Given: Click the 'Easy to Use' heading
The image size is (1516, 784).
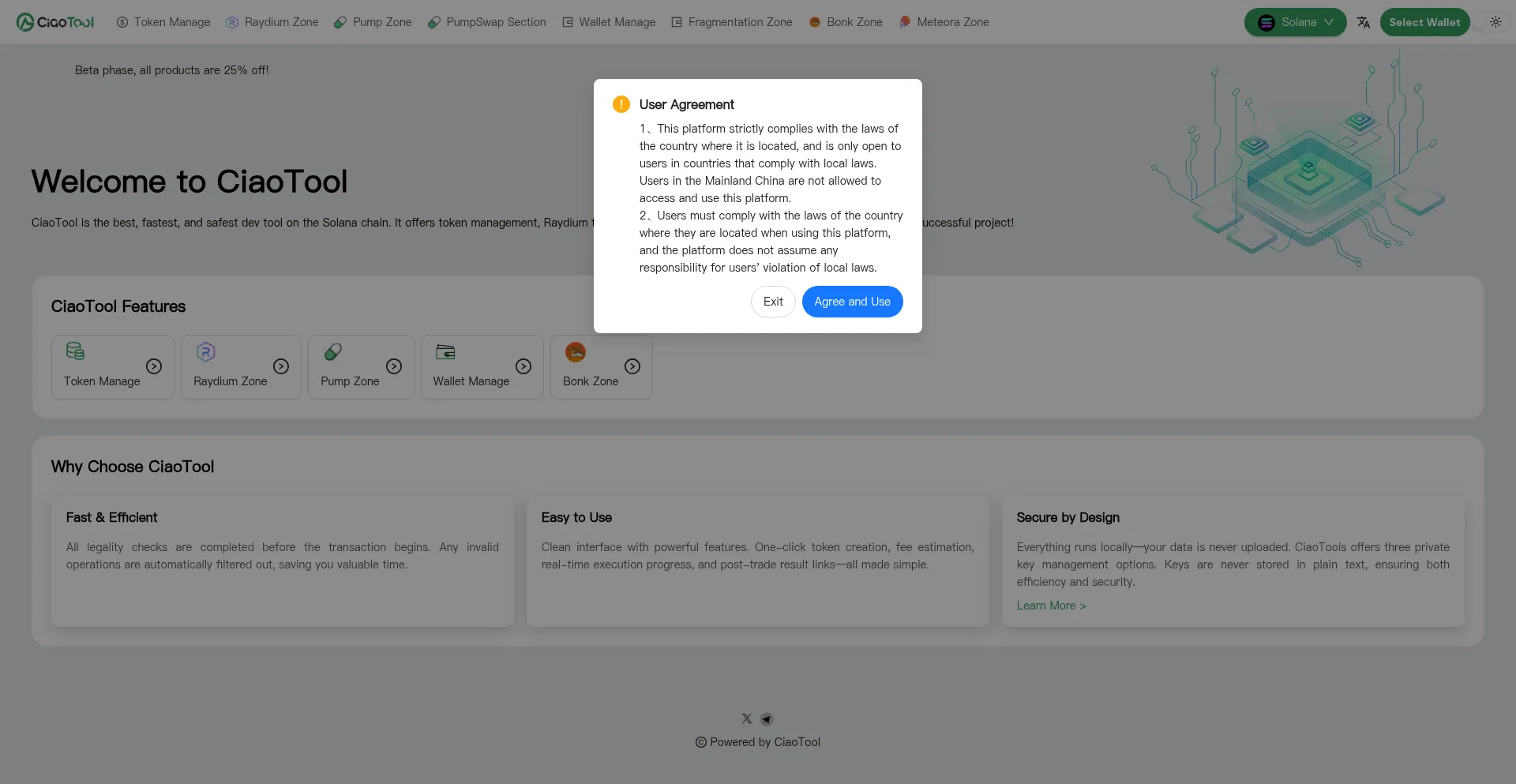Looking at the screenshot, I should pos(576,517).
